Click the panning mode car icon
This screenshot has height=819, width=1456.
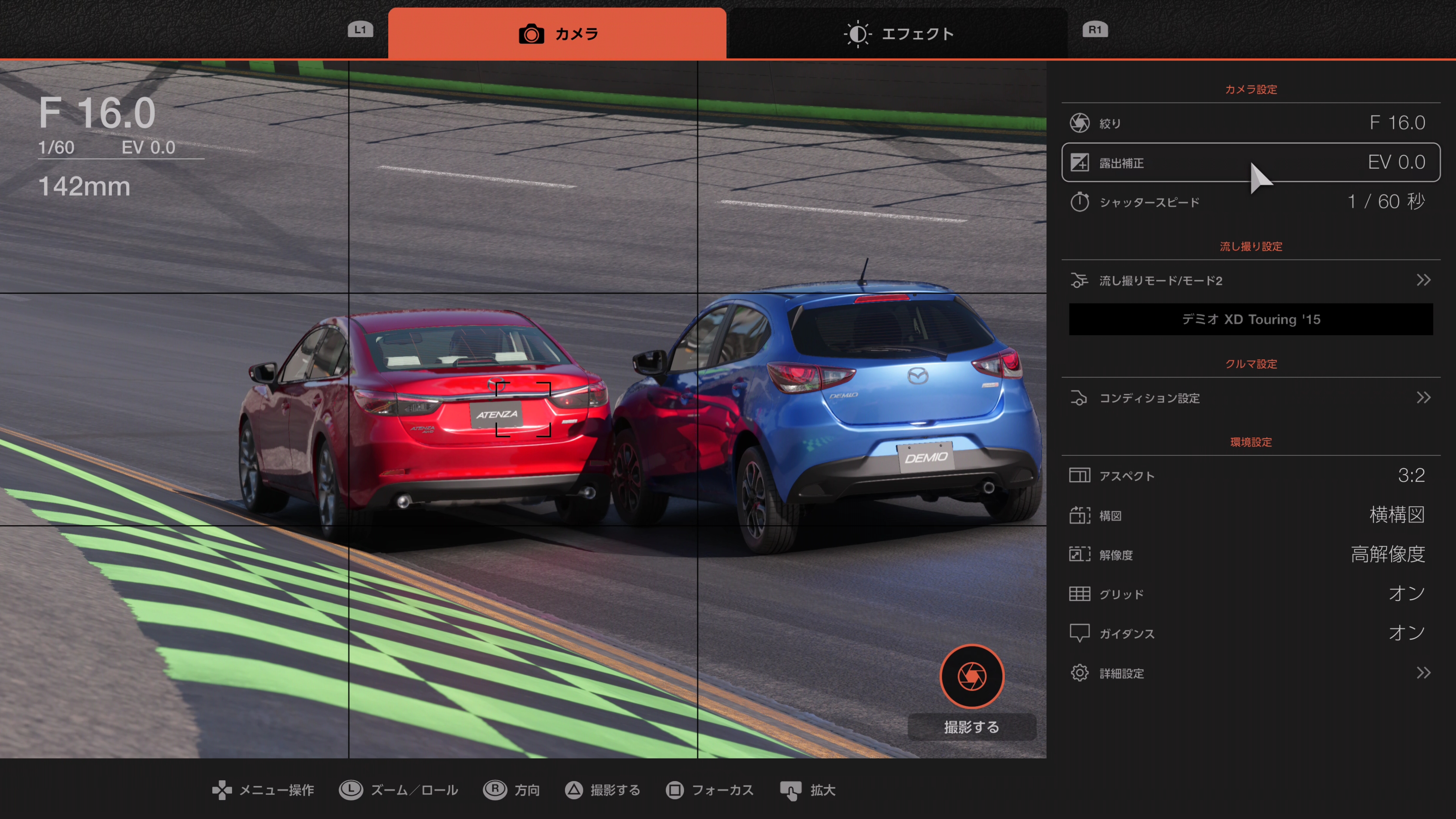point(1079,281)
